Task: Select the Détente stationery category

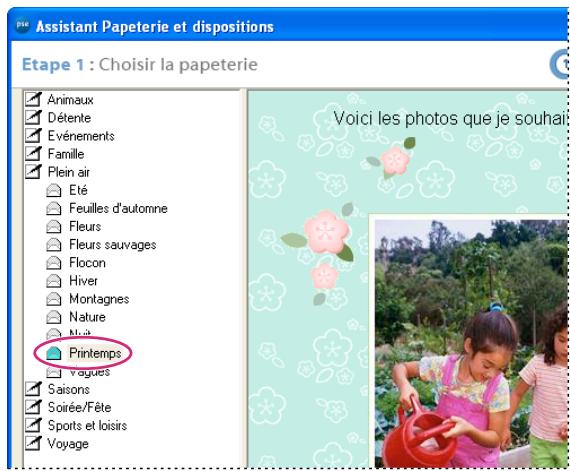Action: [69, 118]
